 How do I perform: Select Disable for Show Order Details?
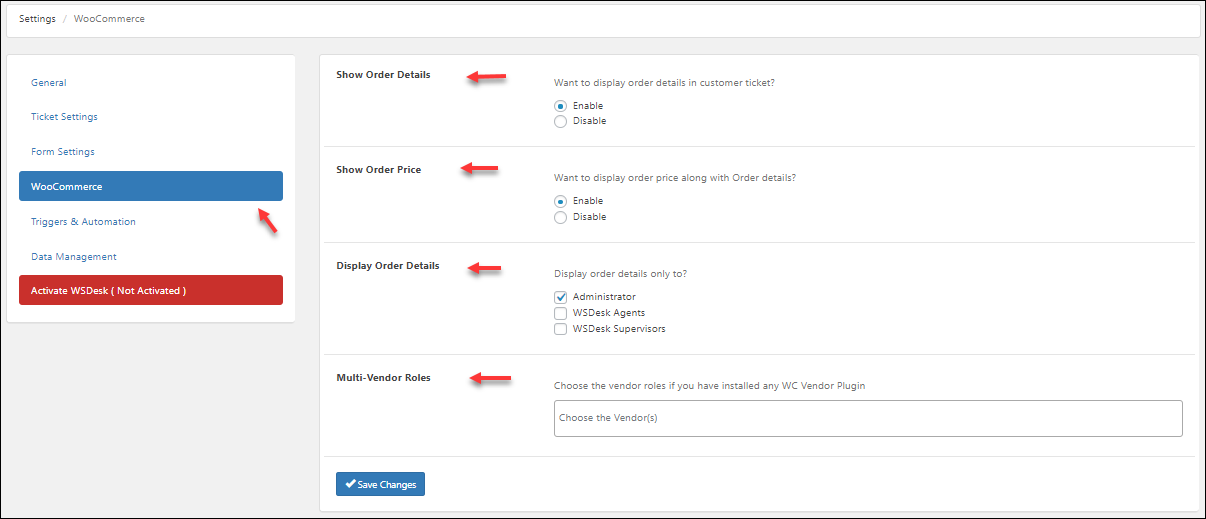(561, 121)
